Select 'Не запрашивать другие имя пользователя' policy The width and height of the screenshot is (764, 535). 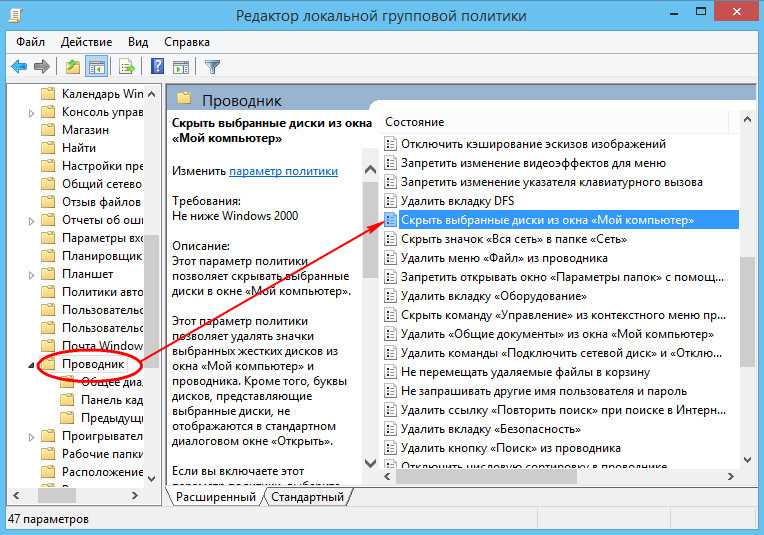[544, 391]
